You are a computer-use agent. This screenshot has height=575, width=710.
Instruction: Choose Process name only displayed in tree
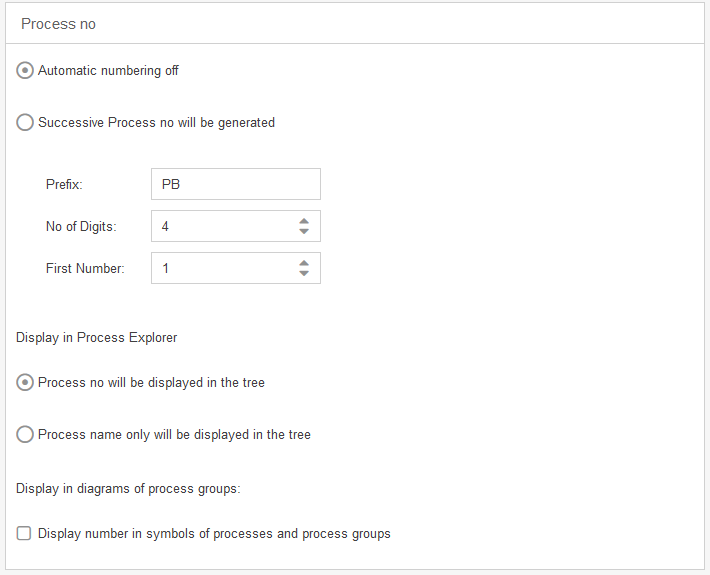point(25,435)
